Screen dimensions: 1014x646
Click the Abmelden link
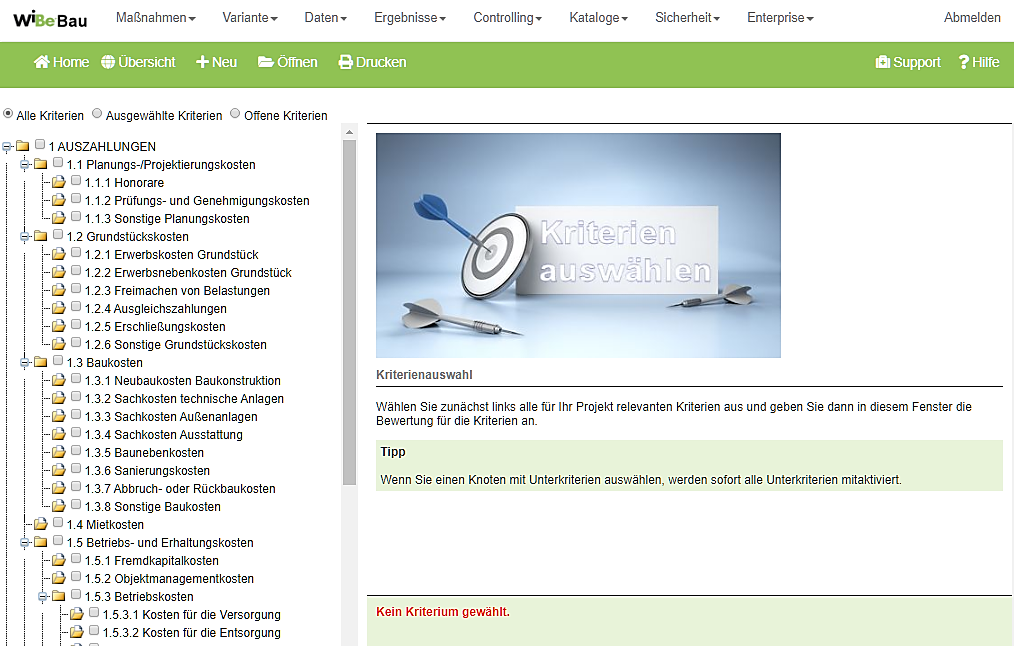pos(972,18)
